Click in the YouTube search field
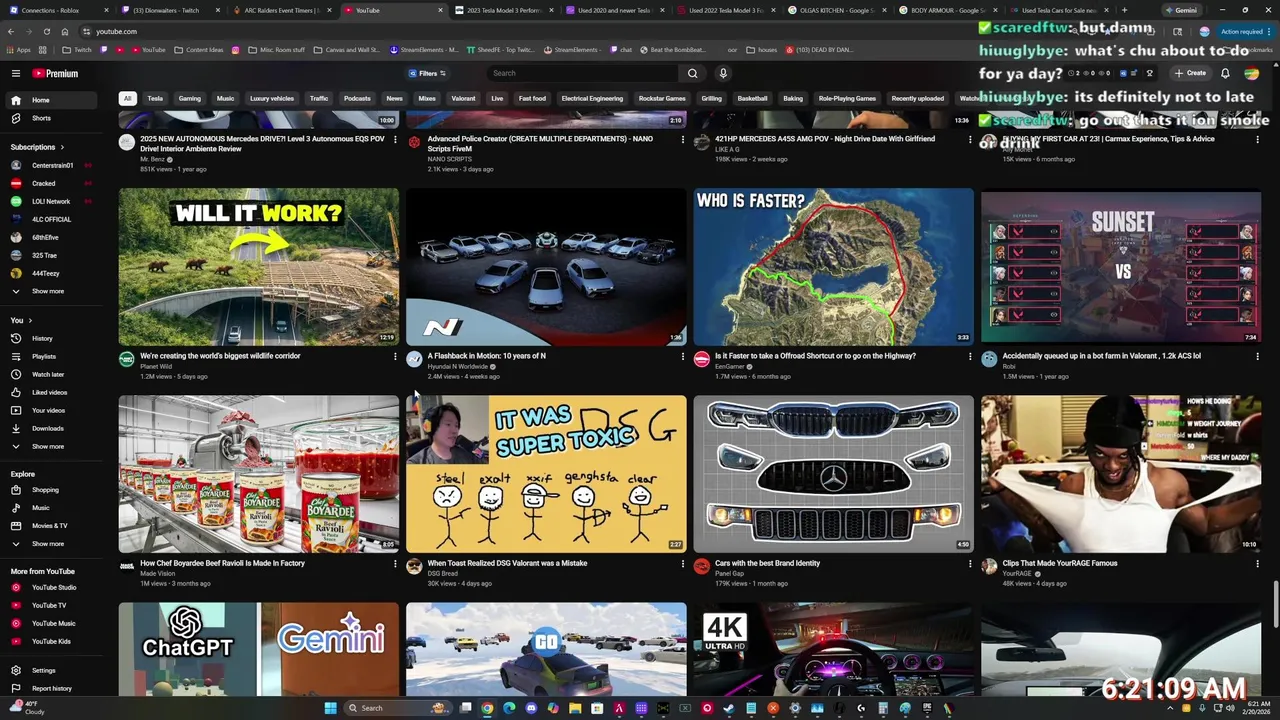1280x720 pixels. point(582,73)
